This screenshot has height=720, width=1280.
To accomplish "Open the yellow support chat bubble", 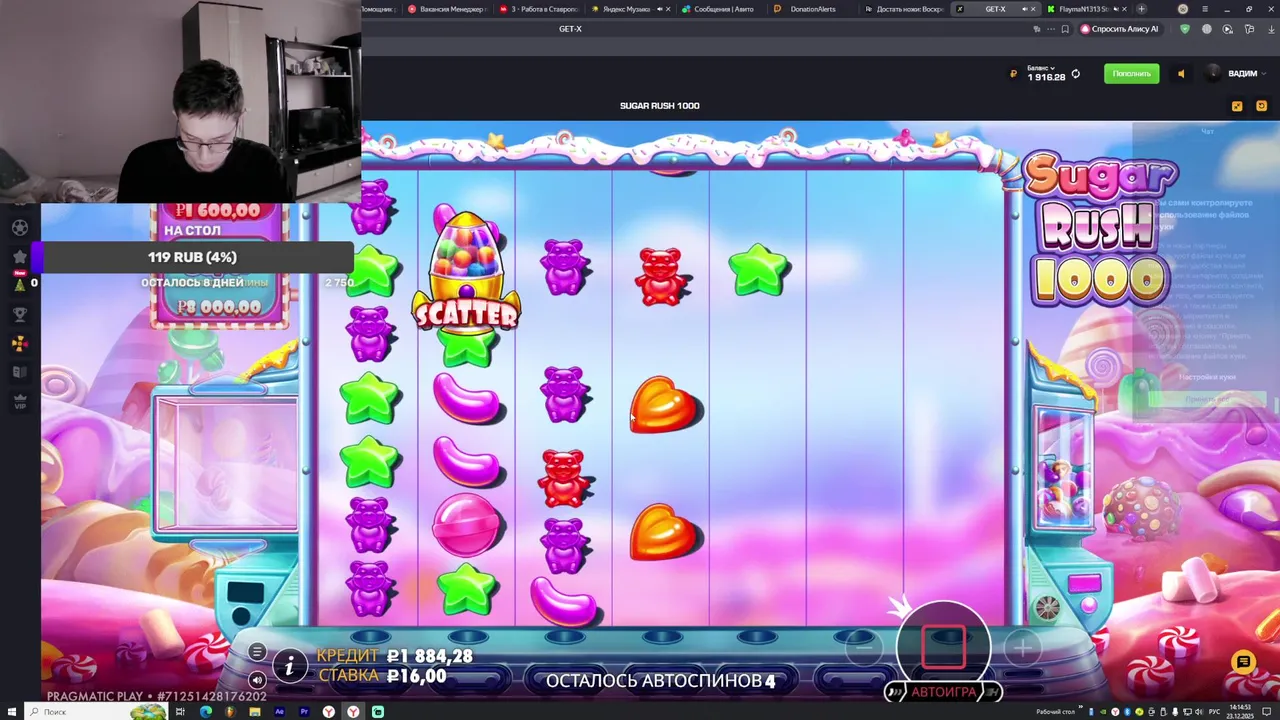I will [x=1243, y=662].
